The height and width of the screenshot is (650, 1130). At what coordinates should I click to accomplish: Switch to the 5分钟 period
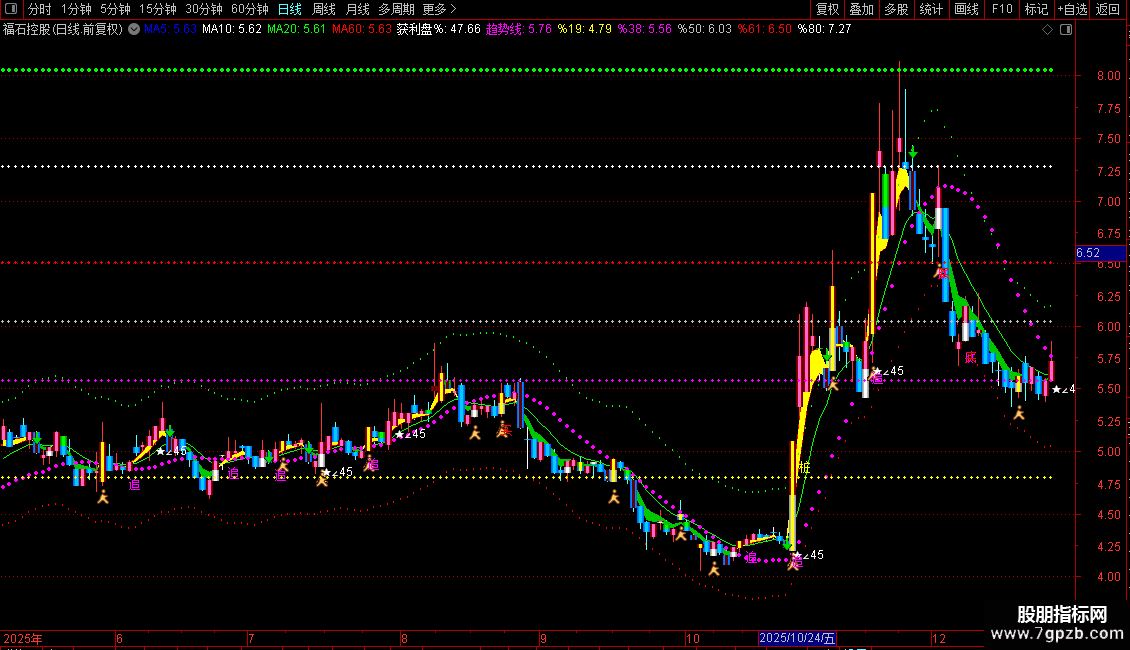[x=115, y=9]
